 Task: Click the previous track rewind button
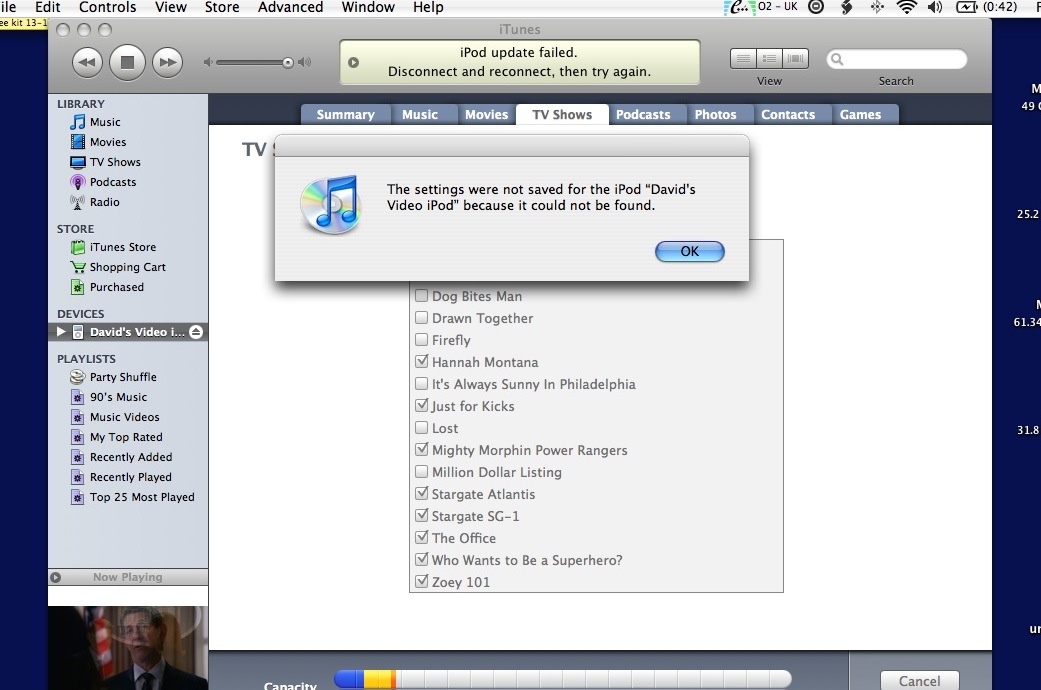pos(87,62)
